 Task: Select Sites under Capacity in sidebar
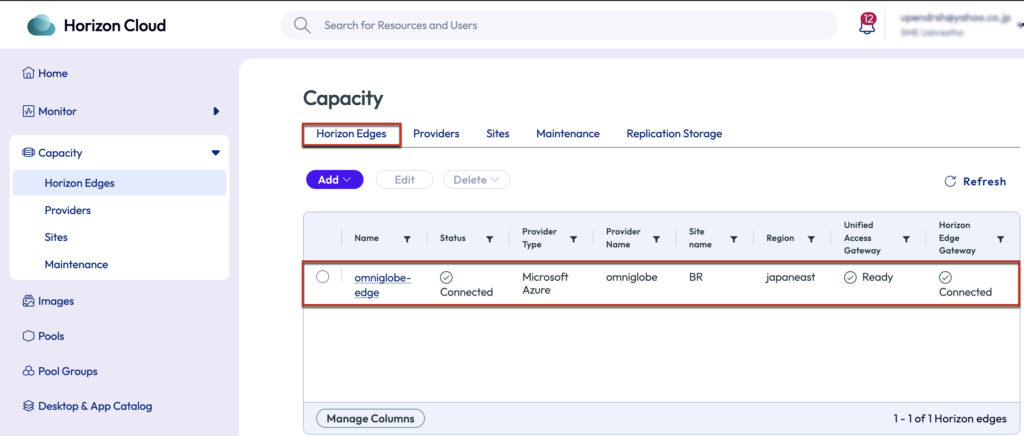pos(56,238)
